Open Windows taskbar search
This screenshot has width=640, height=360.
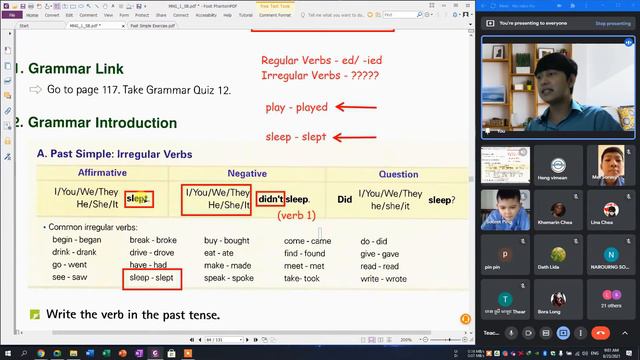[x=24, y=353]
